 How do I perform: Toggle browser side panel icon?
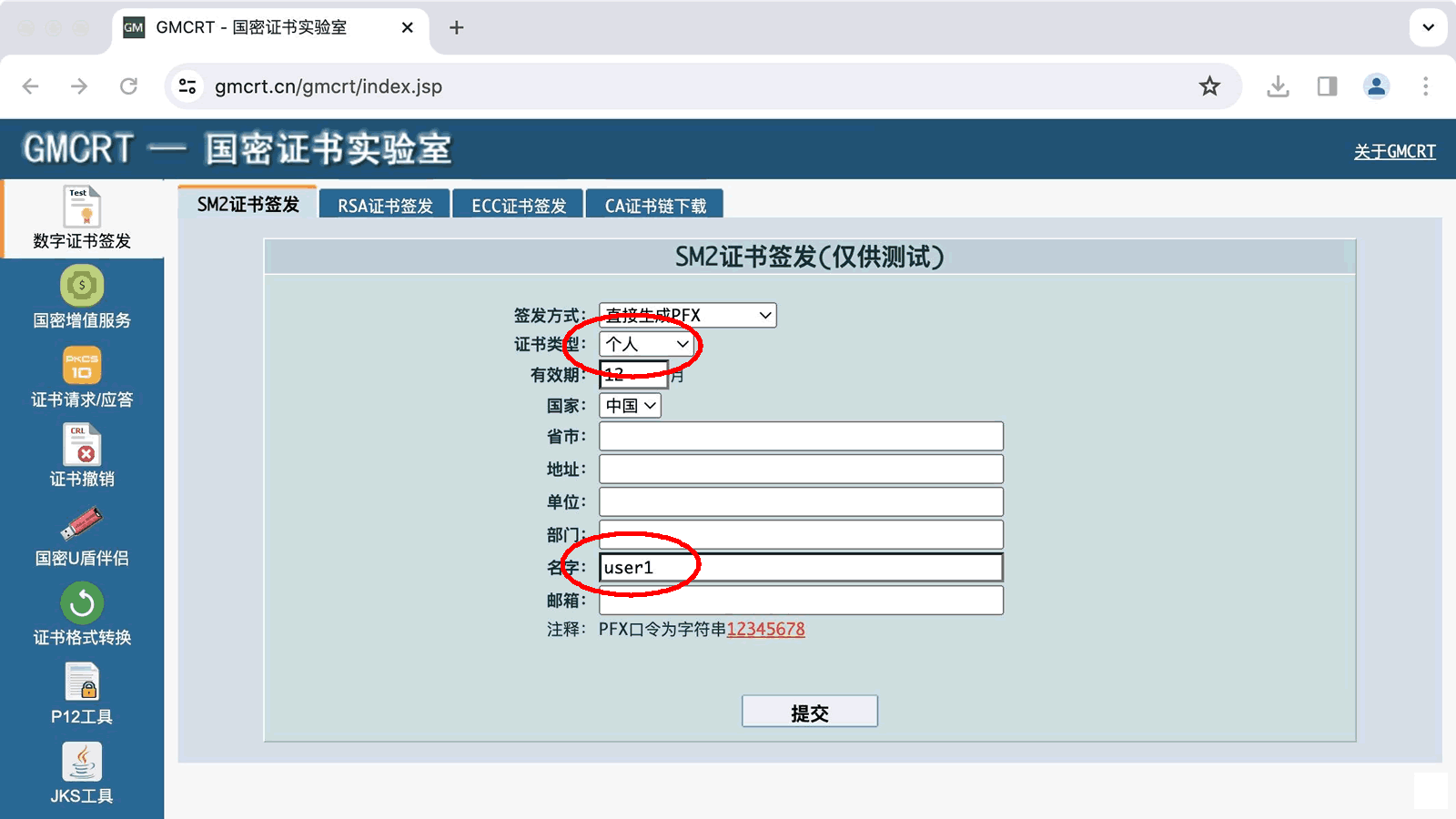[x=1327, y=86]
